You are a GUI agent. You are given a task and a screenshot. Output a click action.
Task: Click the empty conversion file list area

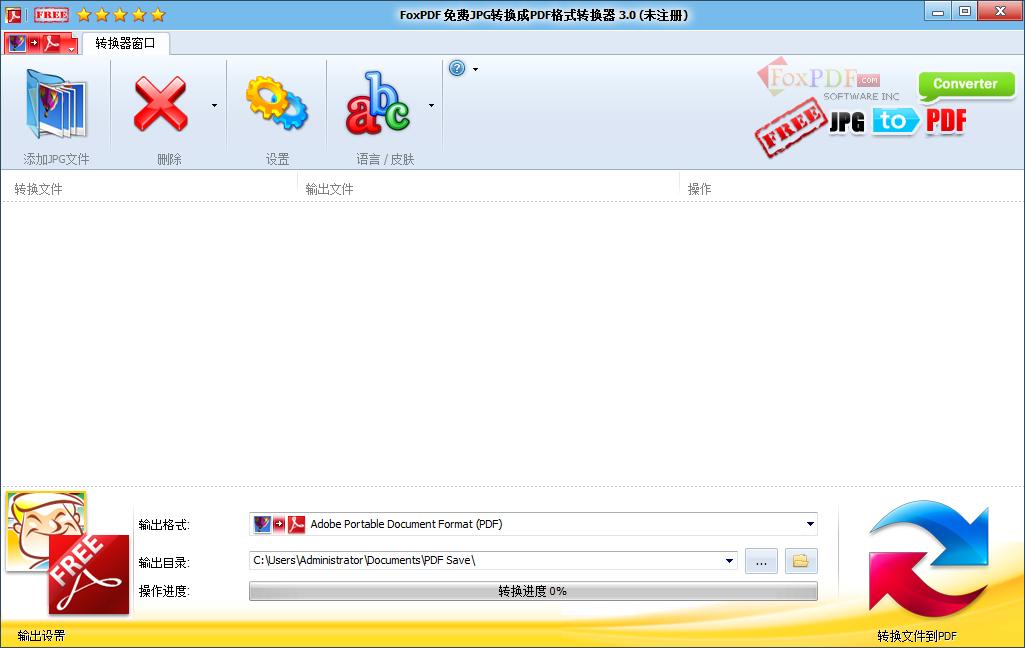tap(512, 343)
